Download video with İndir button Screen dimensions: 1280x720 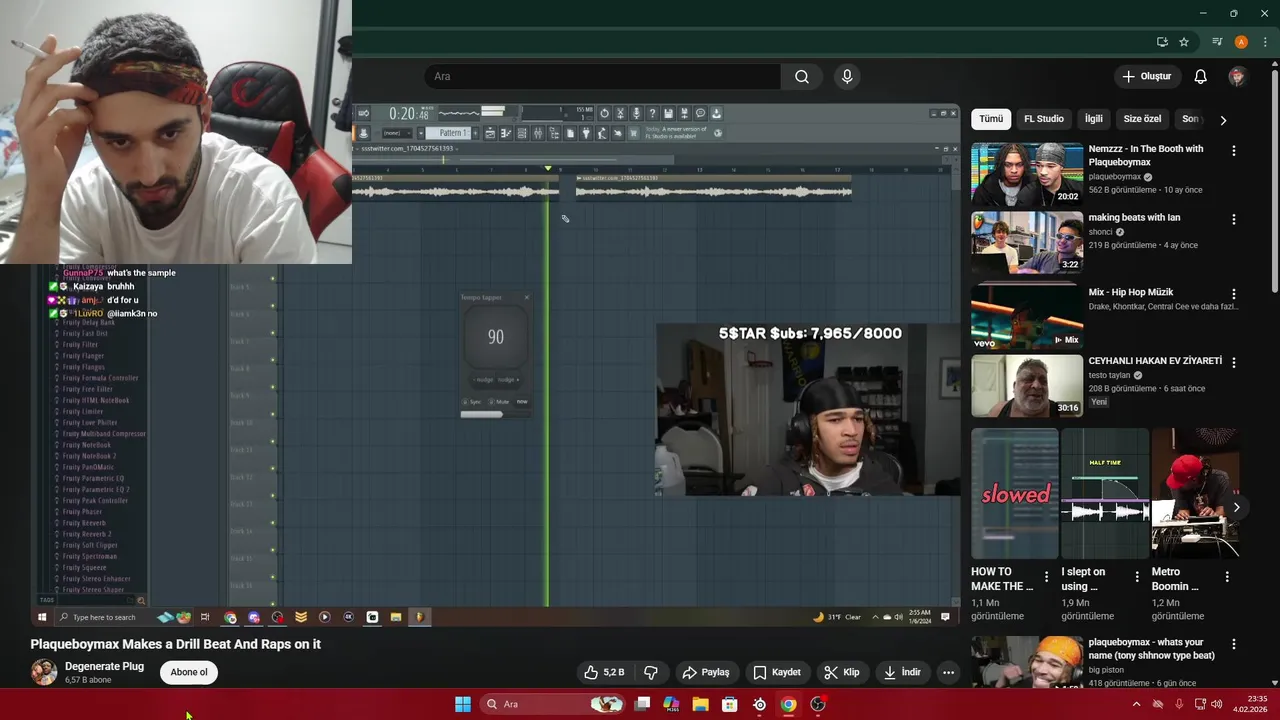902,672
